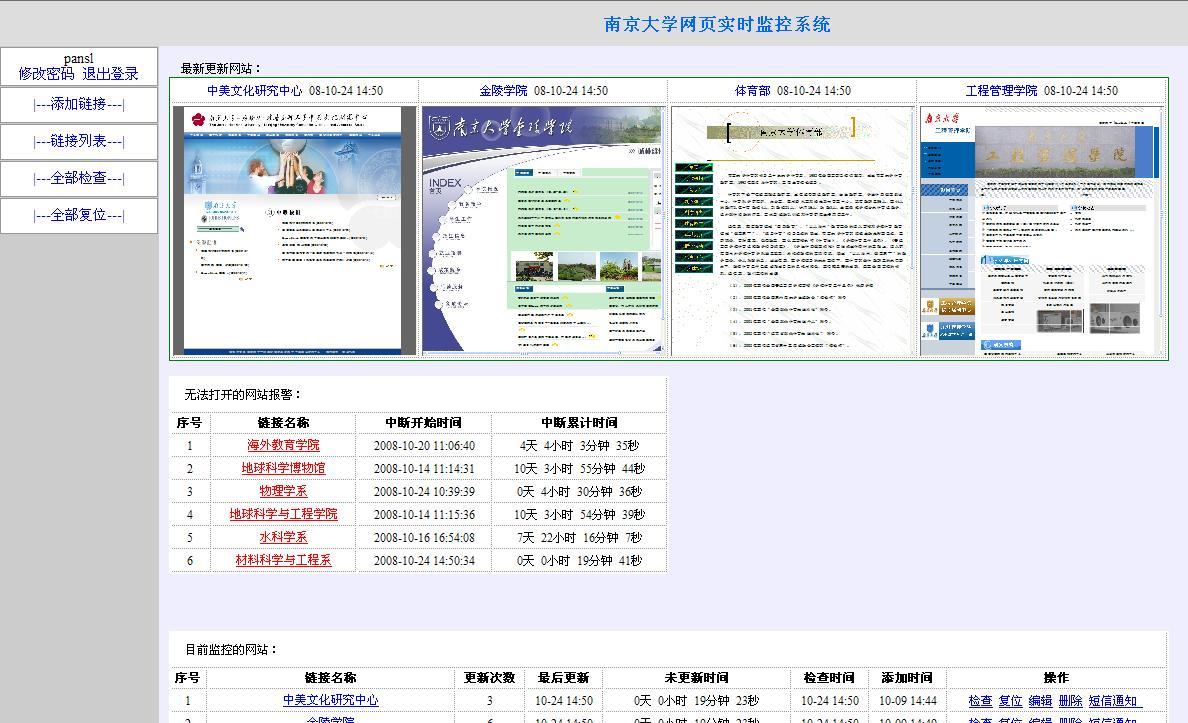Select the 全部检查 menu item
The height and width of the screenshot is (723, 1188).
click(x=79, y=178)
